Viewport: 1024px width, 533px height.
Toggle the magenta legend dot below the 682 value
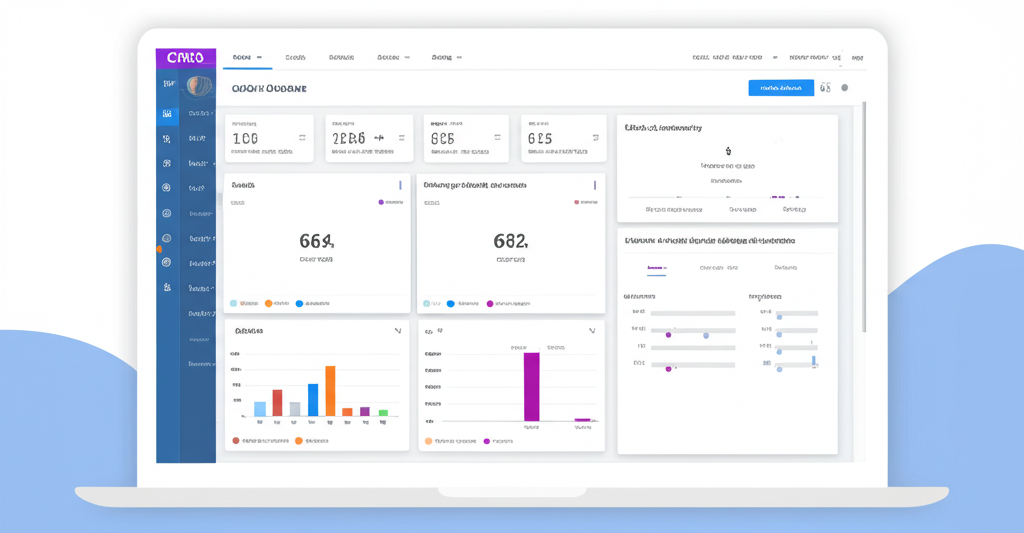point(490,304)
